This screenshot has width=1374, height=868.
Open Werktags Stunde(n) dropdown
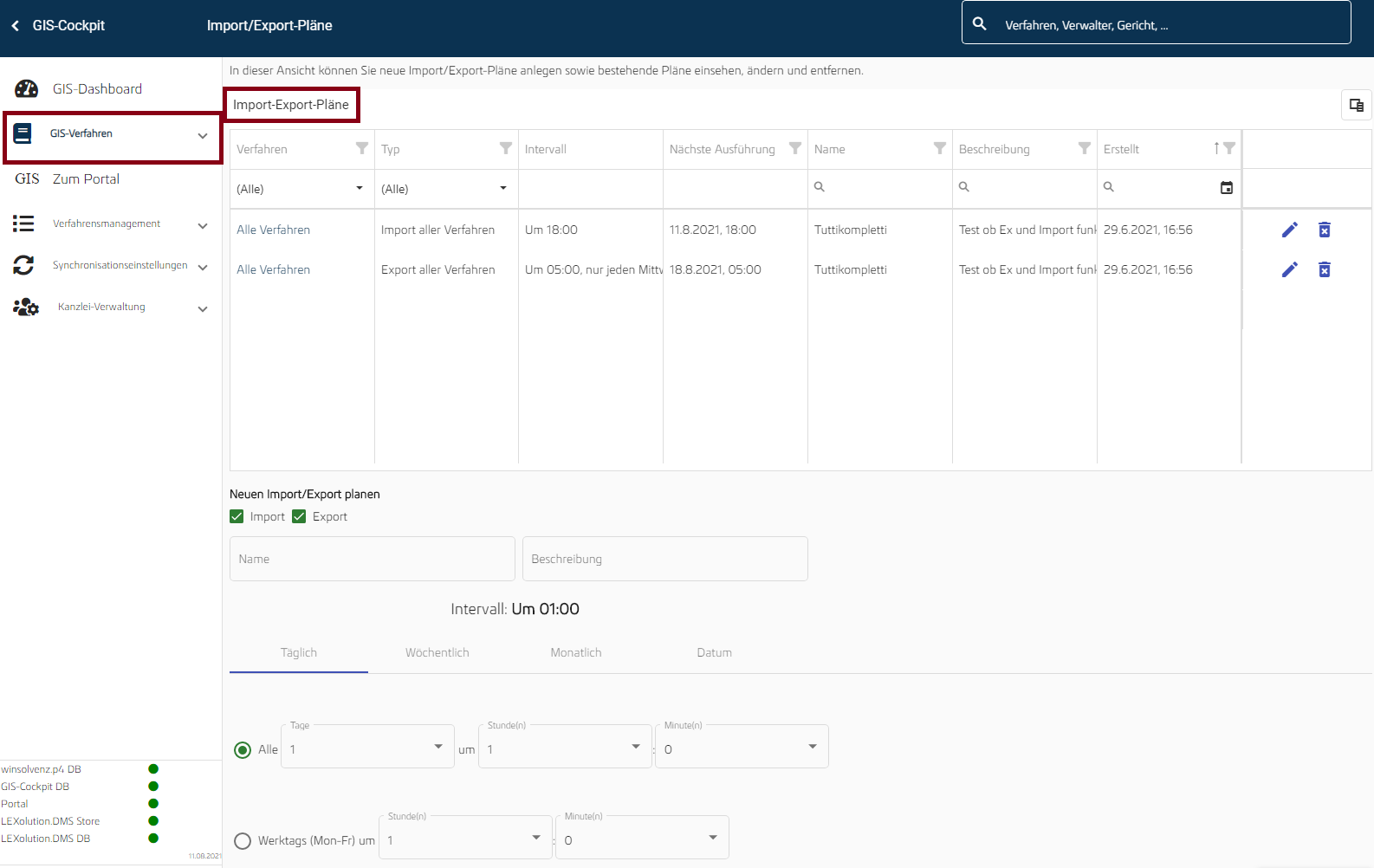coord(465,838)
